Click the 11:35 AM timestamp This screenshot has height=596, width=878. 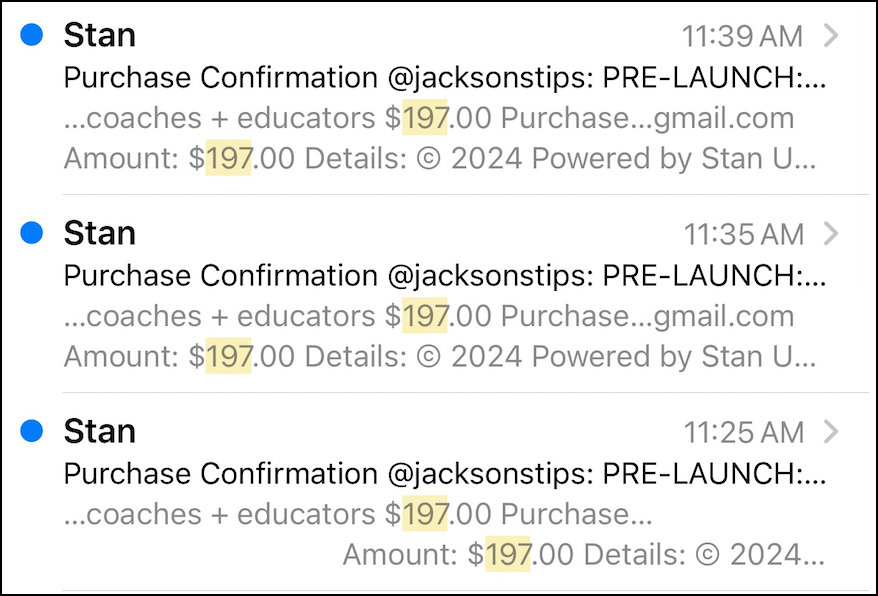(x=743, y=235)
